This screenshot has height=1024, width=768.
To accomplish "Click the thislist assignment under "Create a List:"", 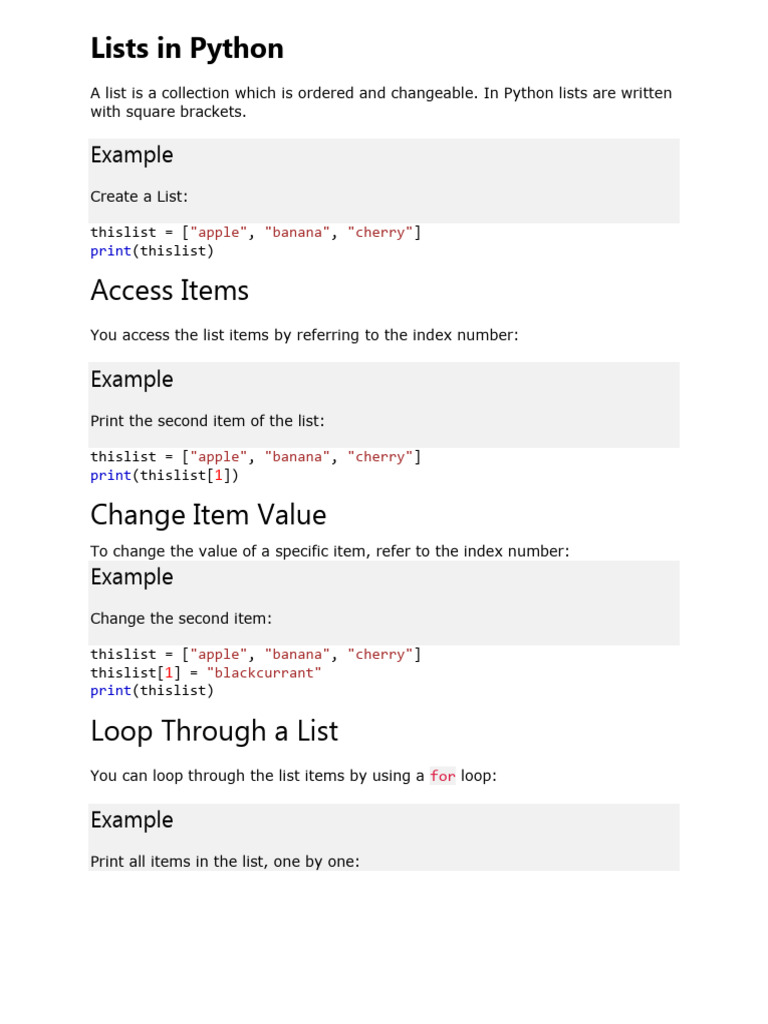I will pyautogui.click(x=255, y=232).
